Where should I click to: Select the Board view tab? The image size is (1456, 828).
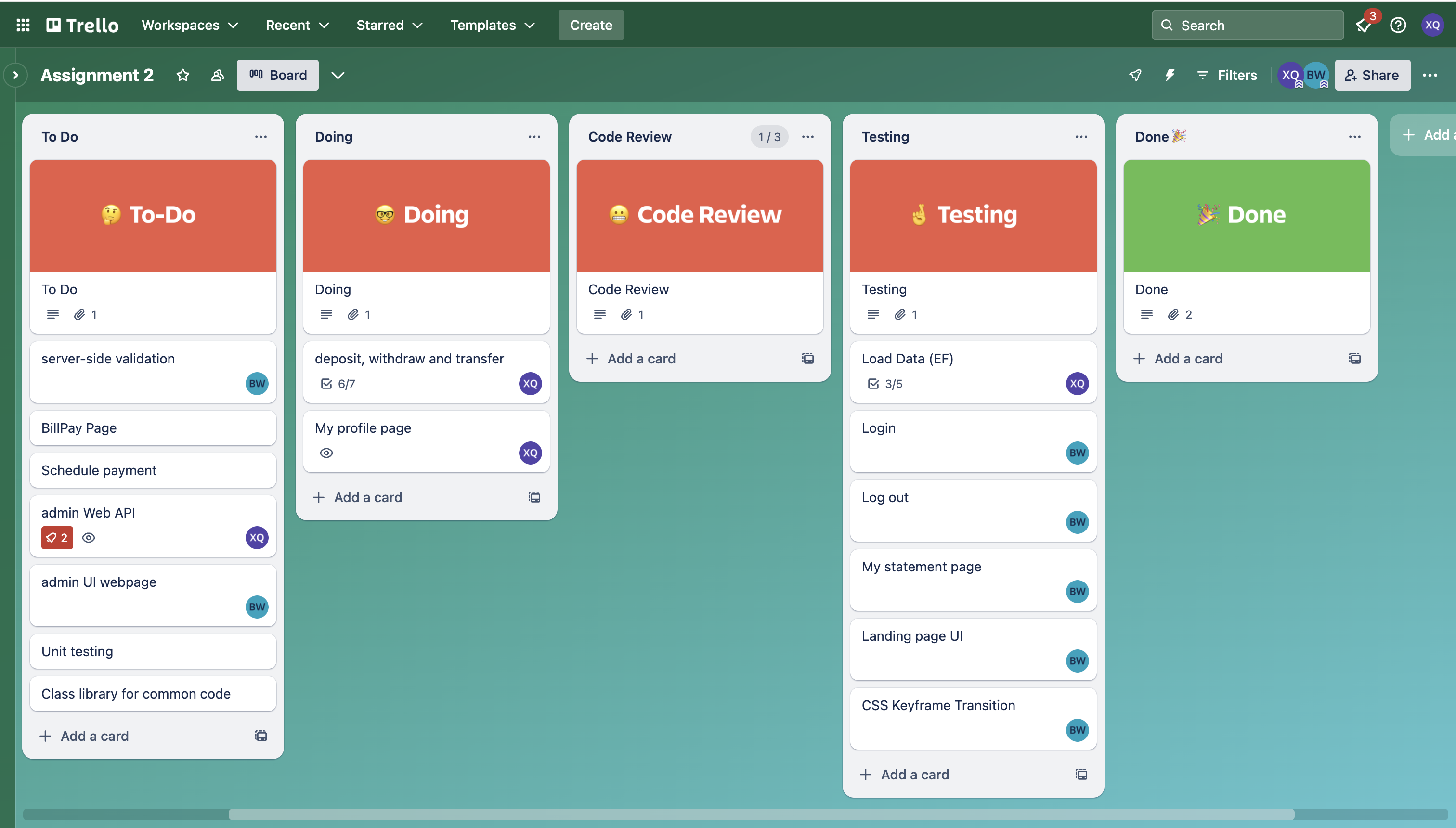[277, 75]
